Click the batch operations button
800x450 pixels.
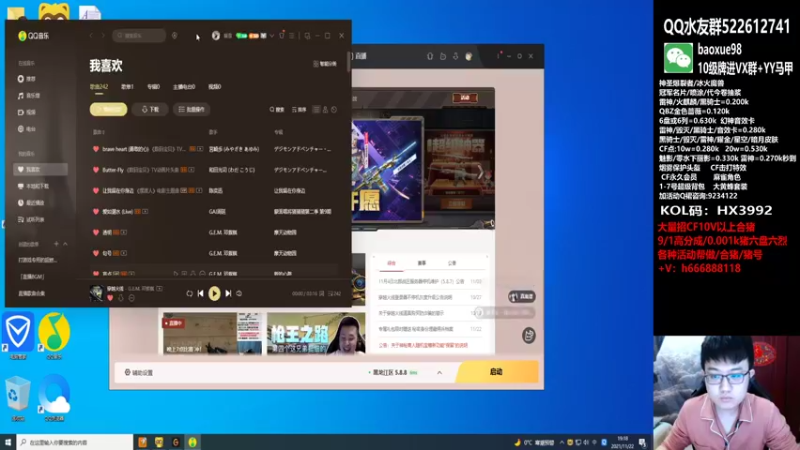[191, 109]
